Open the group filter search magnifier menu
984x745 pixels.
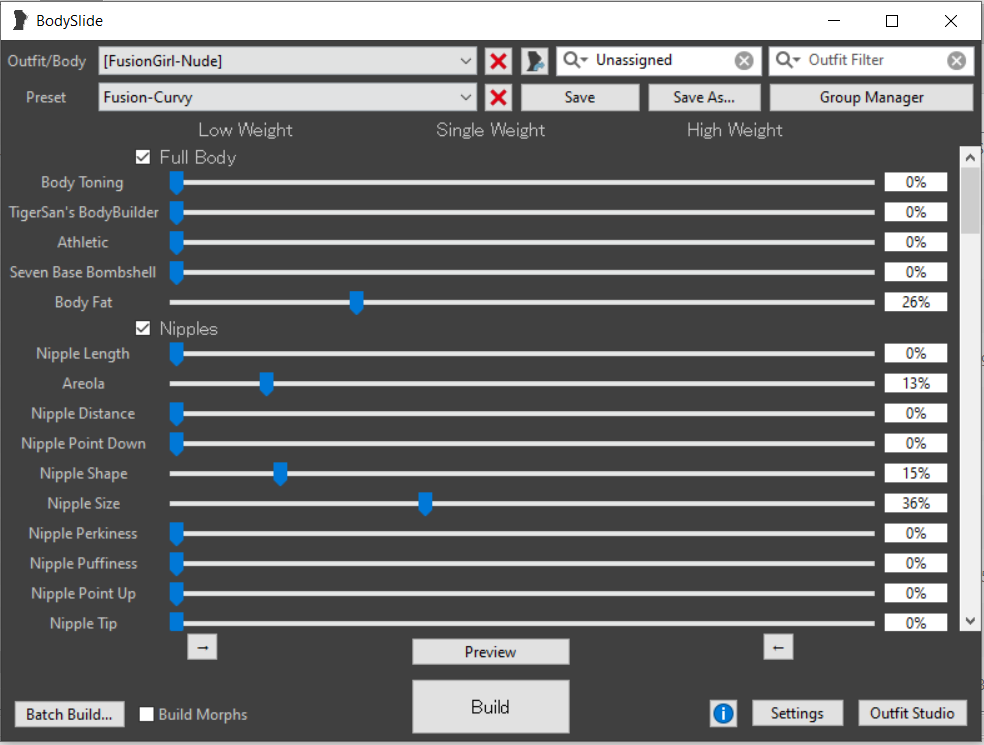tap(575, 60)
